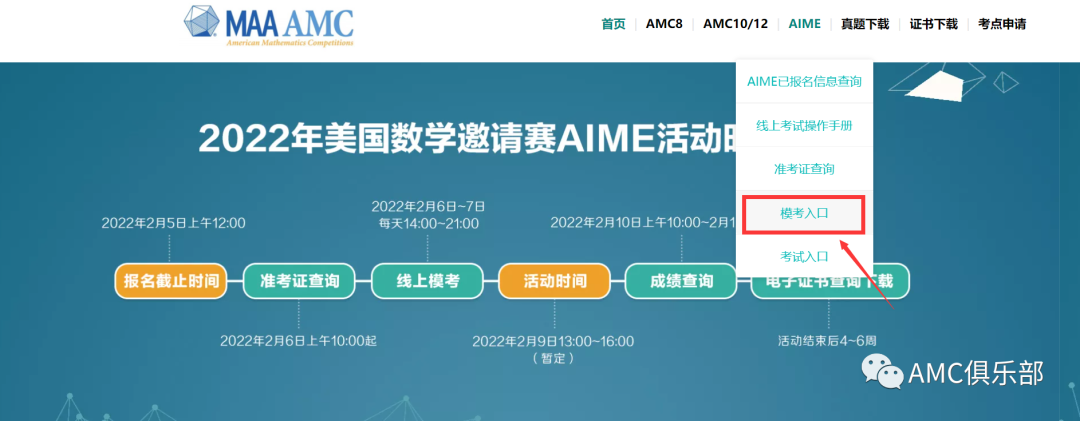Click the MAA AMC logo
This screenshot has height=421, width=1080.
click(269, 26)
